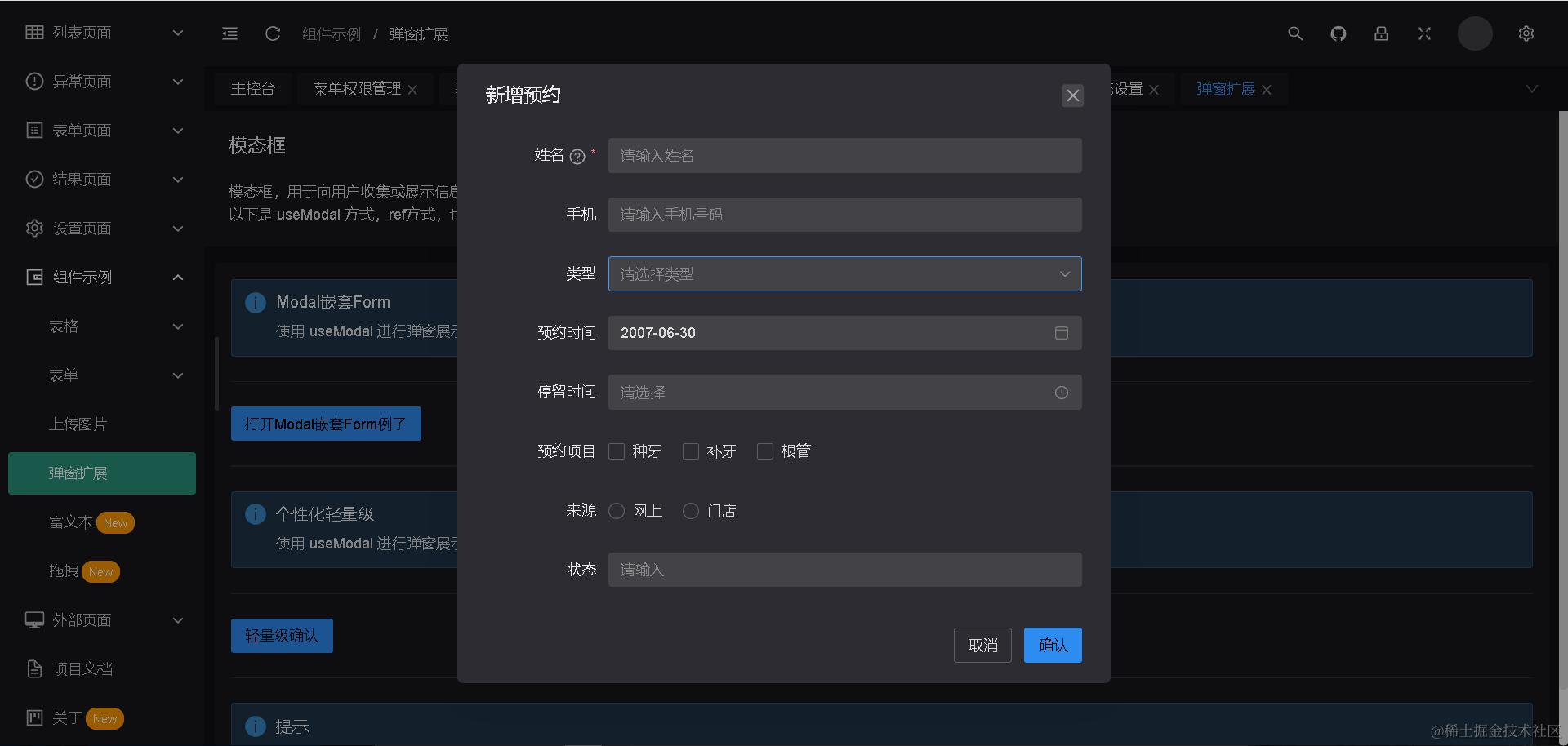This screenshot has height=746, width=1568.
Task: Expand the 设置页面 menu chevron
Action: click(178, 229)
